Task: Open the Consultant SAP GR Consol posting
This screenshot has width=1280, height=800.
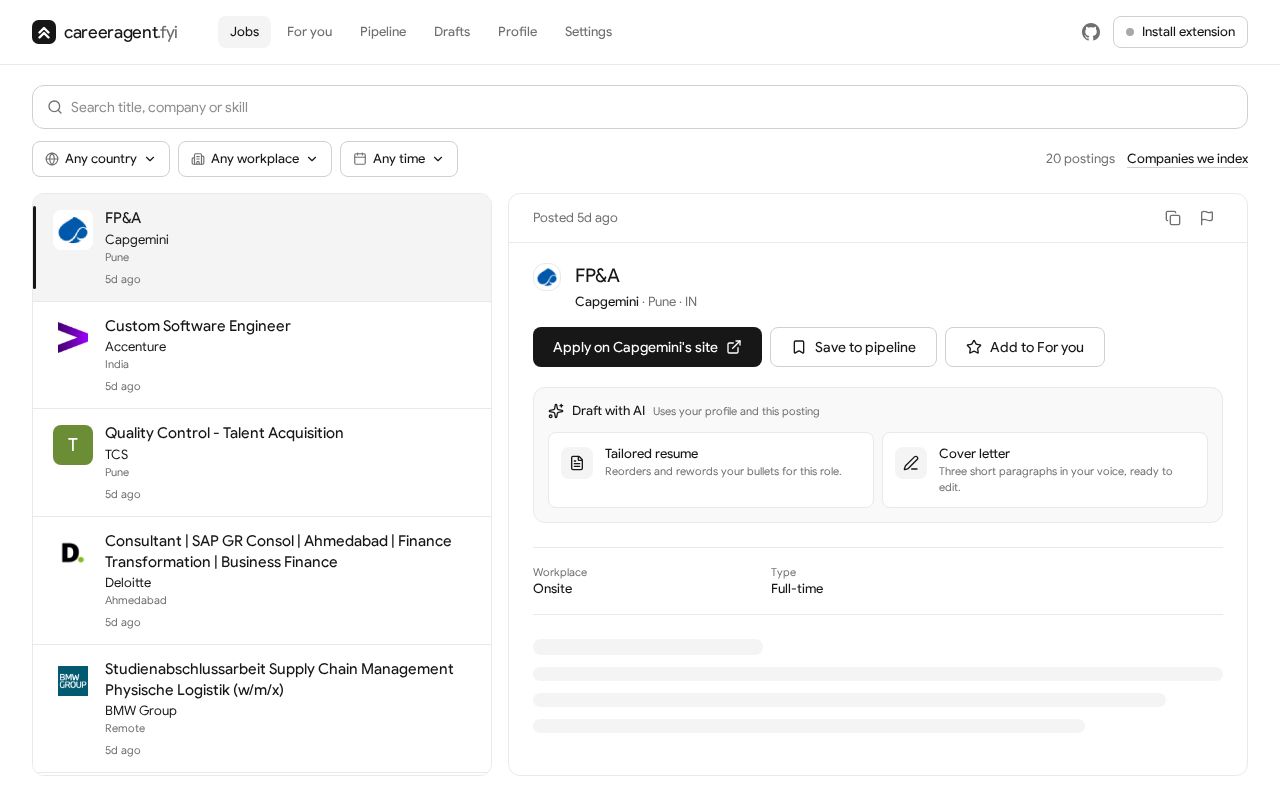Action: [x=262, y=581]
